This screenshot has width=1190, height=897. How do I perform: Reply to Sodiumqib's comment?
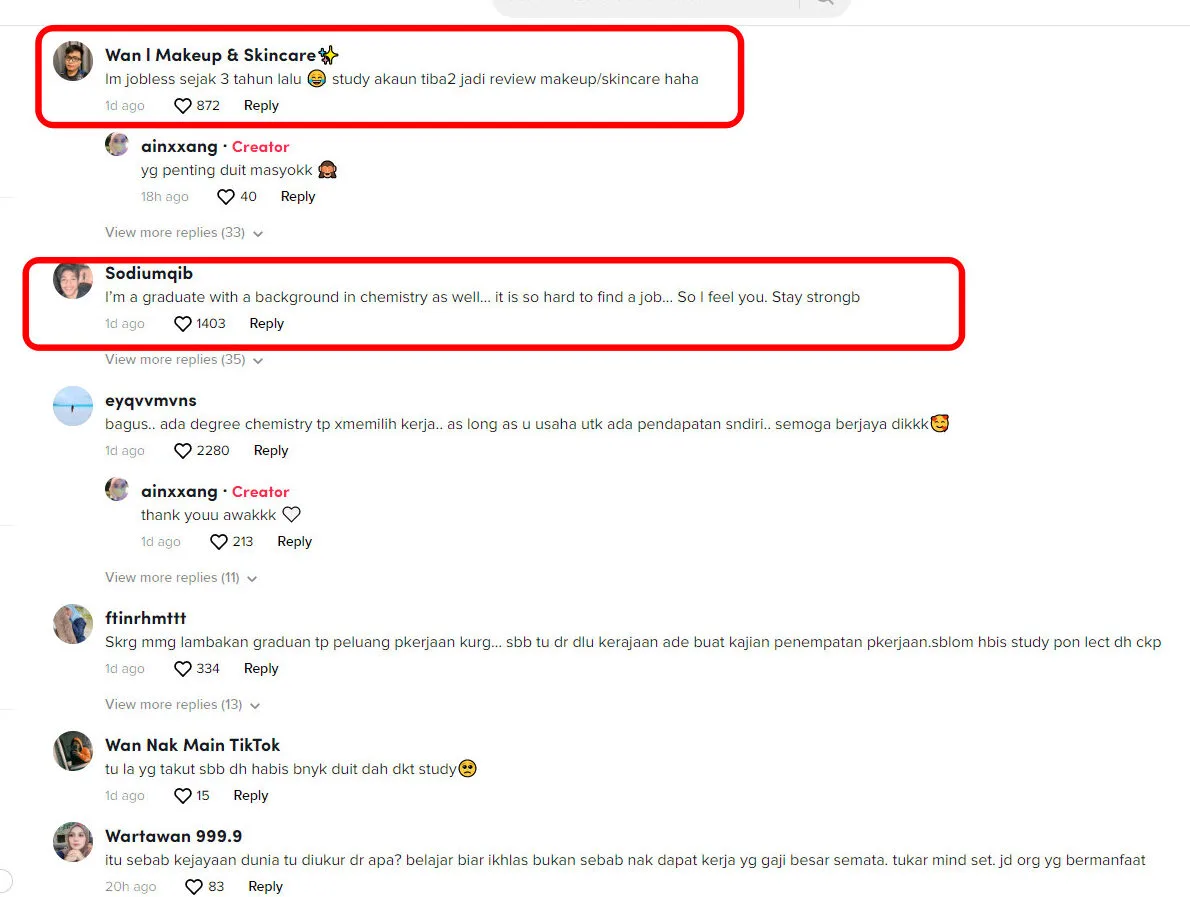[x=266, y=323]
